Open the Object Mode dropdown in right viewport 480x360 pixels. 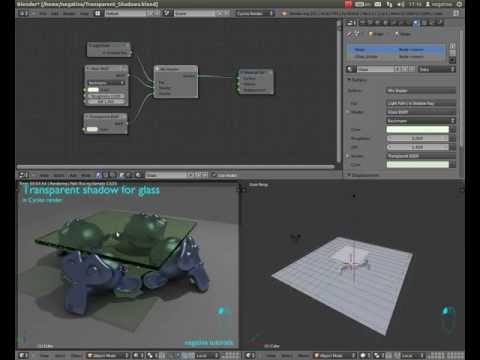click(x=334, y=355)
